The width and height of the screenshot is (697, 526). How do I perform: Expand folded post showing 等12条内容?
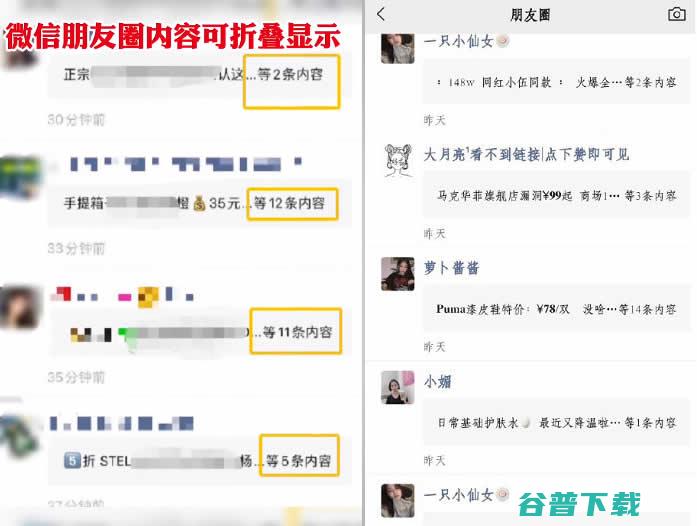292,204
